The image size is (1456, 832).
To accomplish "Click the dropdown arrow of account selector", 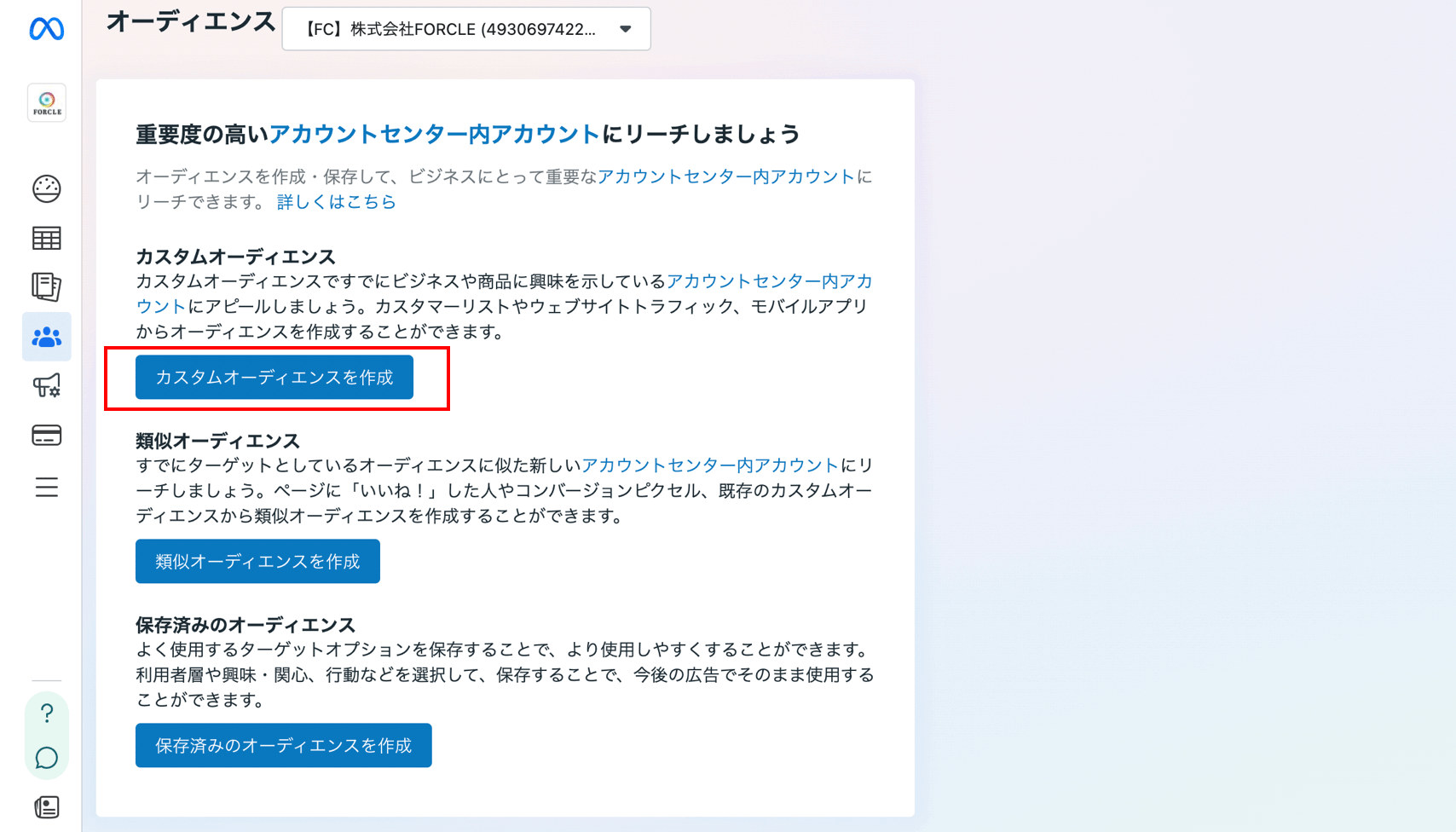I will [626, 29].
